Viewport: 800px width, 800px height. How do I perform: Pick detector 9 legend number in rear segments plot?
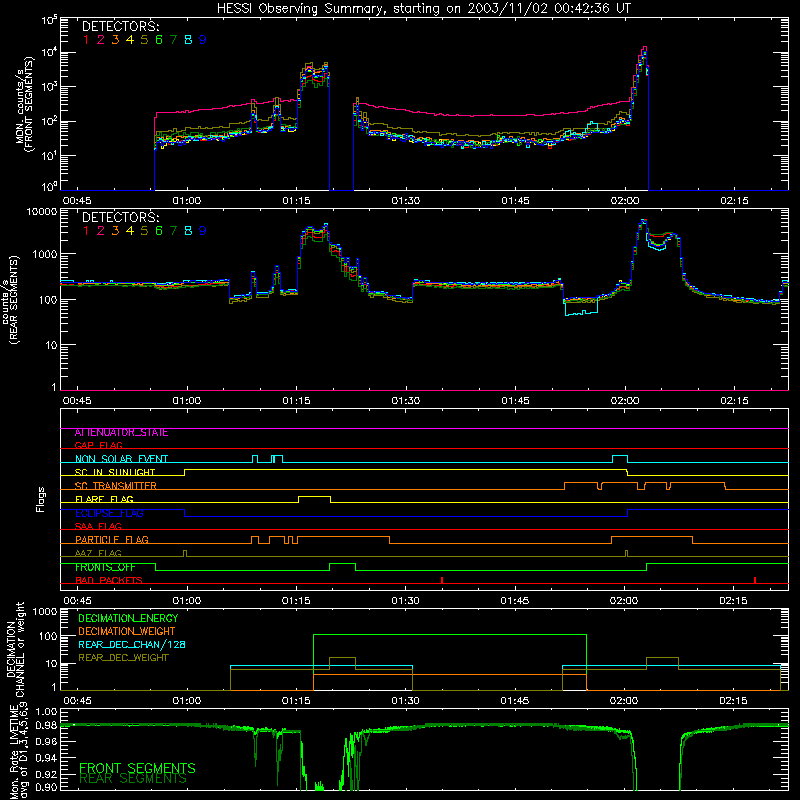click(203, 231)
